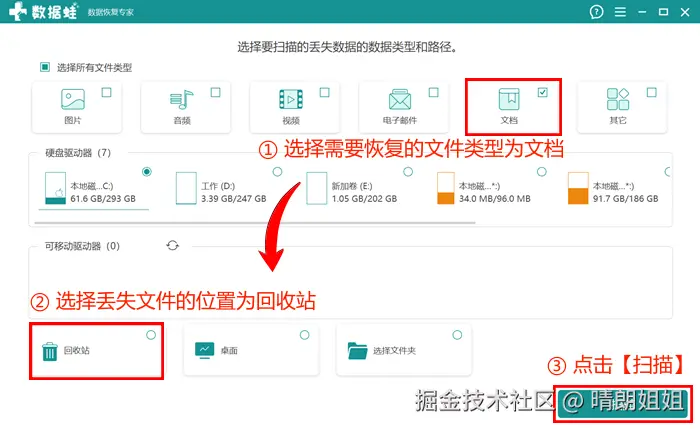This screenshot has height=429, width=700.
Task: Select the 视频 video type icon
Action: 291,99
